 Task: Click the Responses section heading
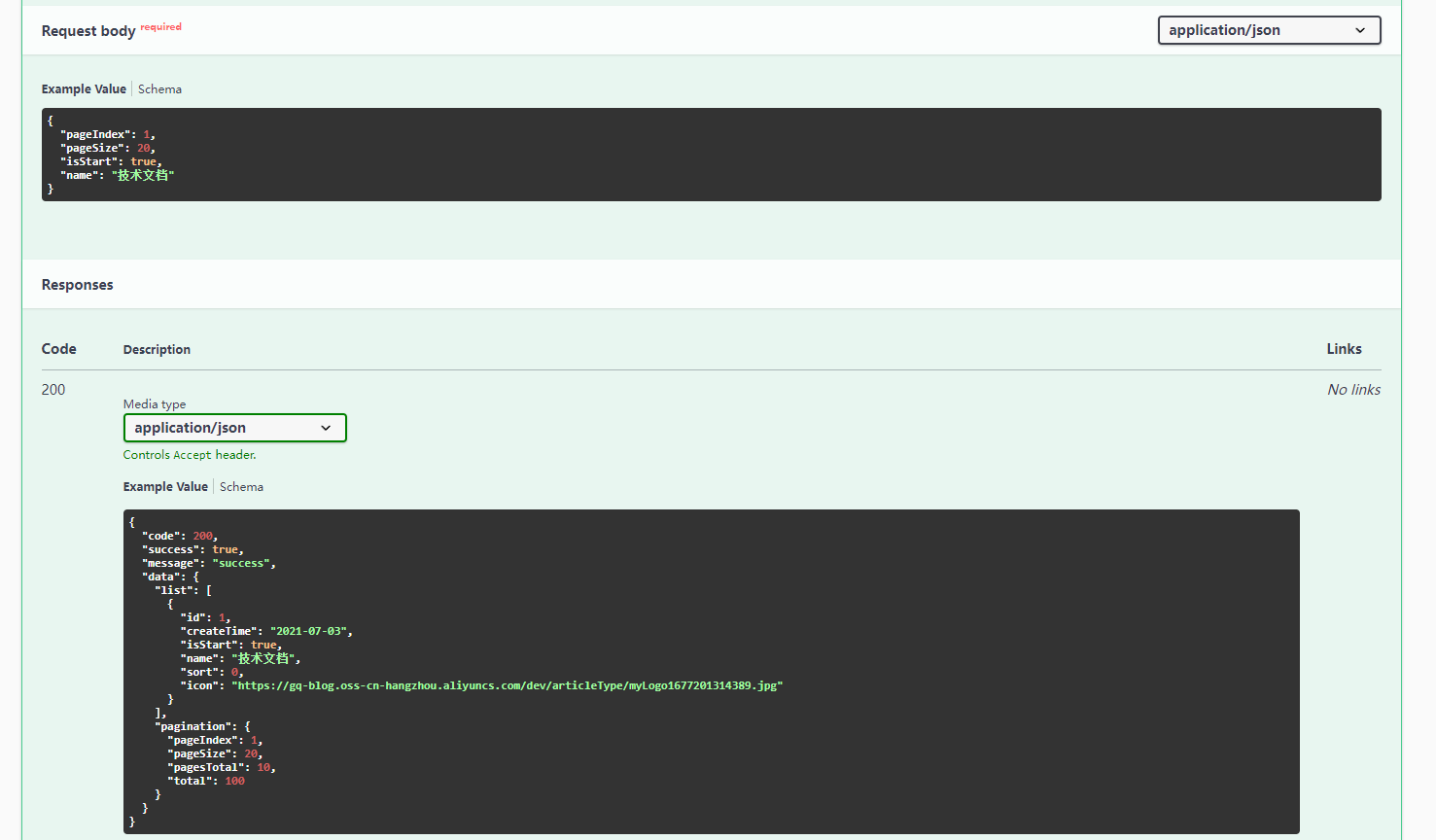tap(78, 285)
